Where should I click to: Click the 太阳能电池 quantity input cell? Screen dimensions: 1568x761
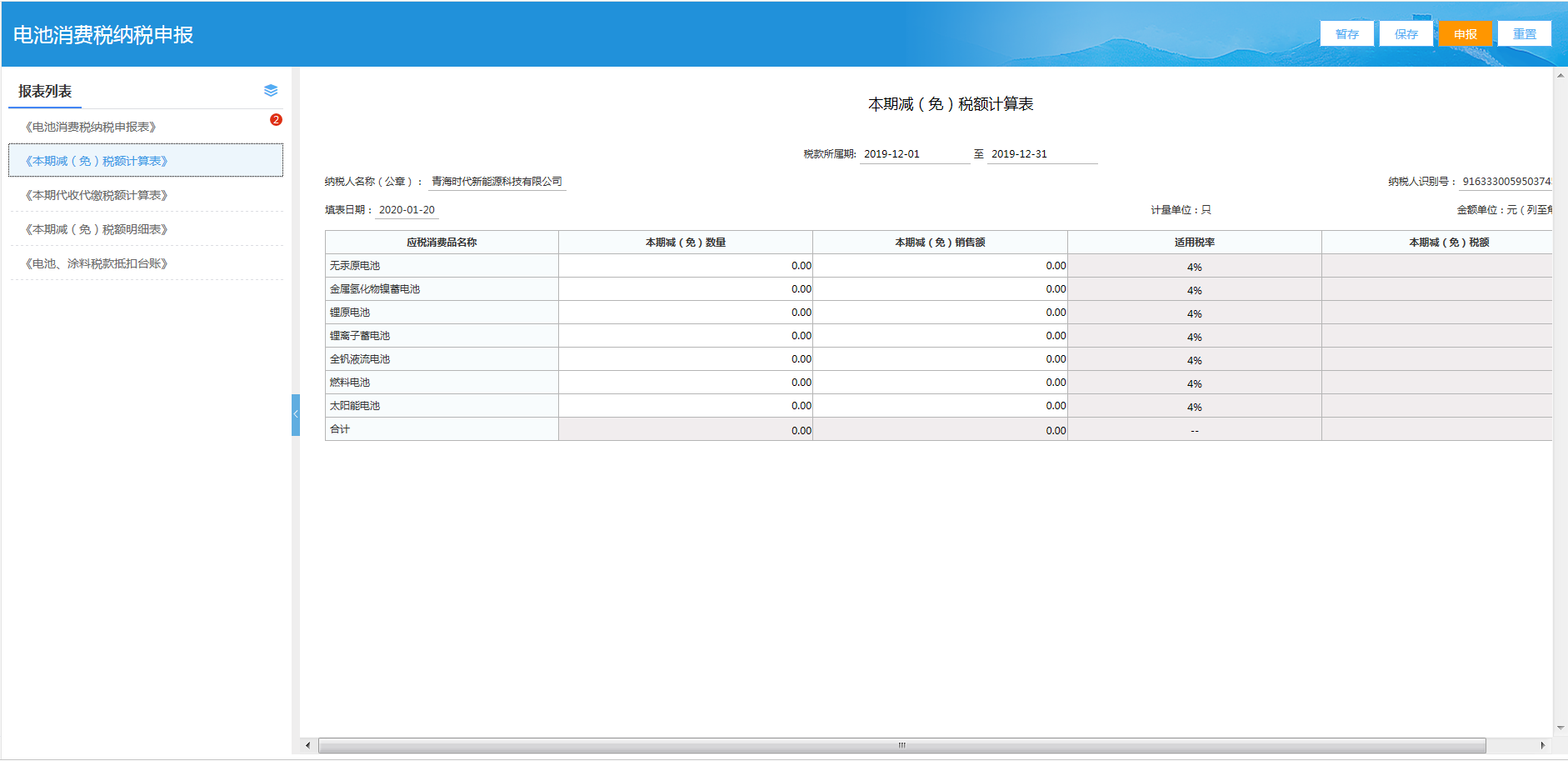tap(685, 406)
